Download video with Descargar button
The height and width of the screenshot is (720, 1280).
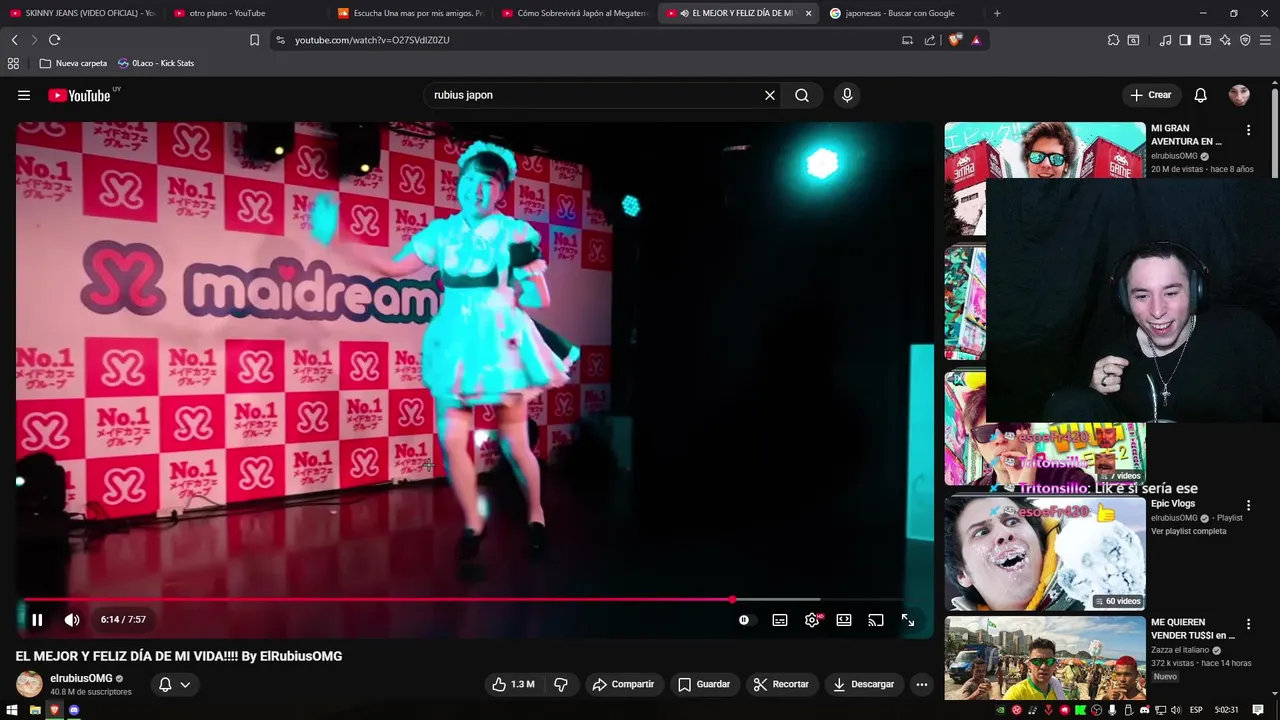[x=863, y=684]
